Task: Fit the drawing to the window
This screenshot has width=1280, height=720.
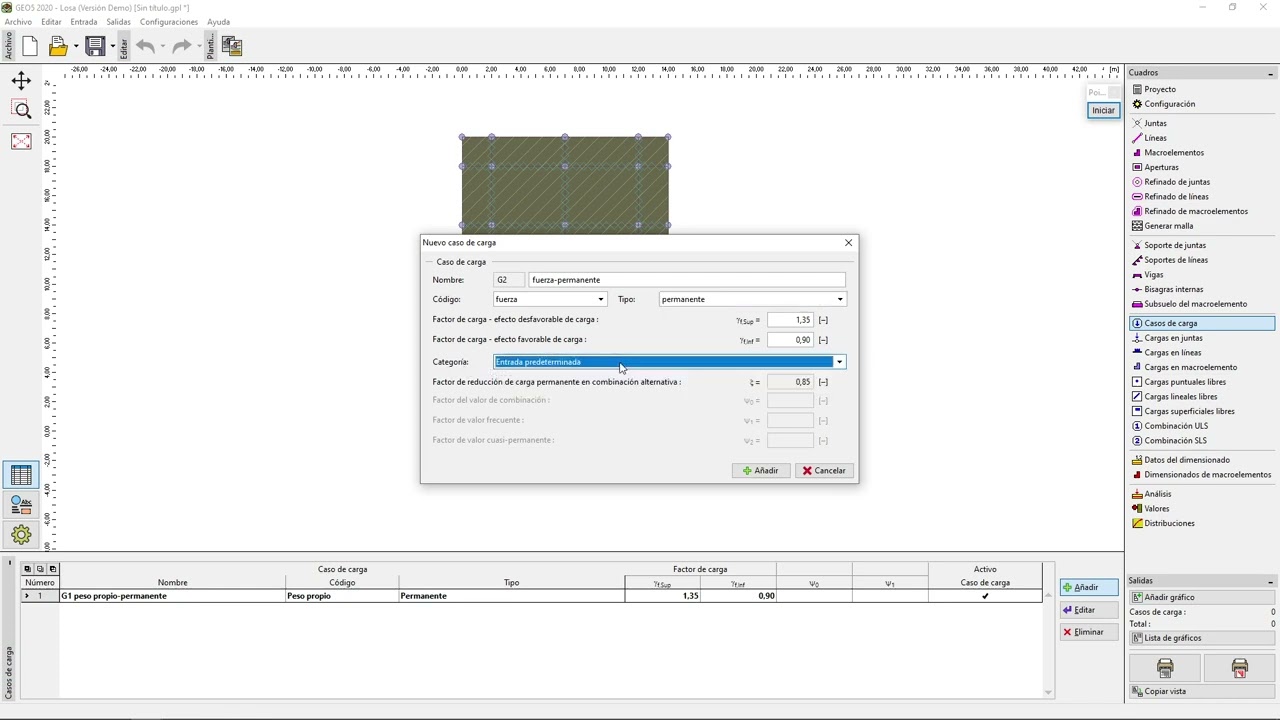Action: click(21, 141)
